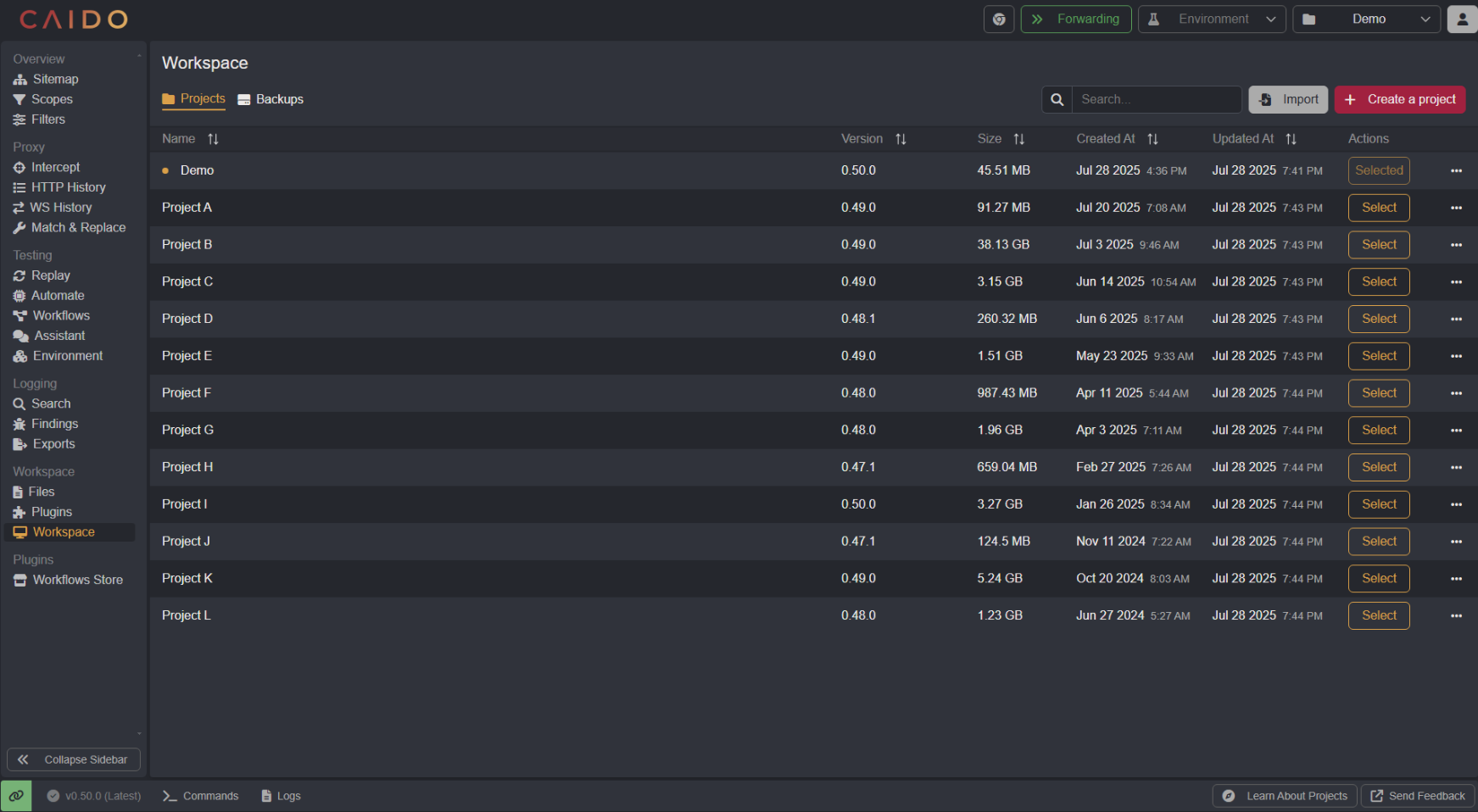1478x812 pixels.
Task: Open the Workflows Store
Action: tap(77, 580)
